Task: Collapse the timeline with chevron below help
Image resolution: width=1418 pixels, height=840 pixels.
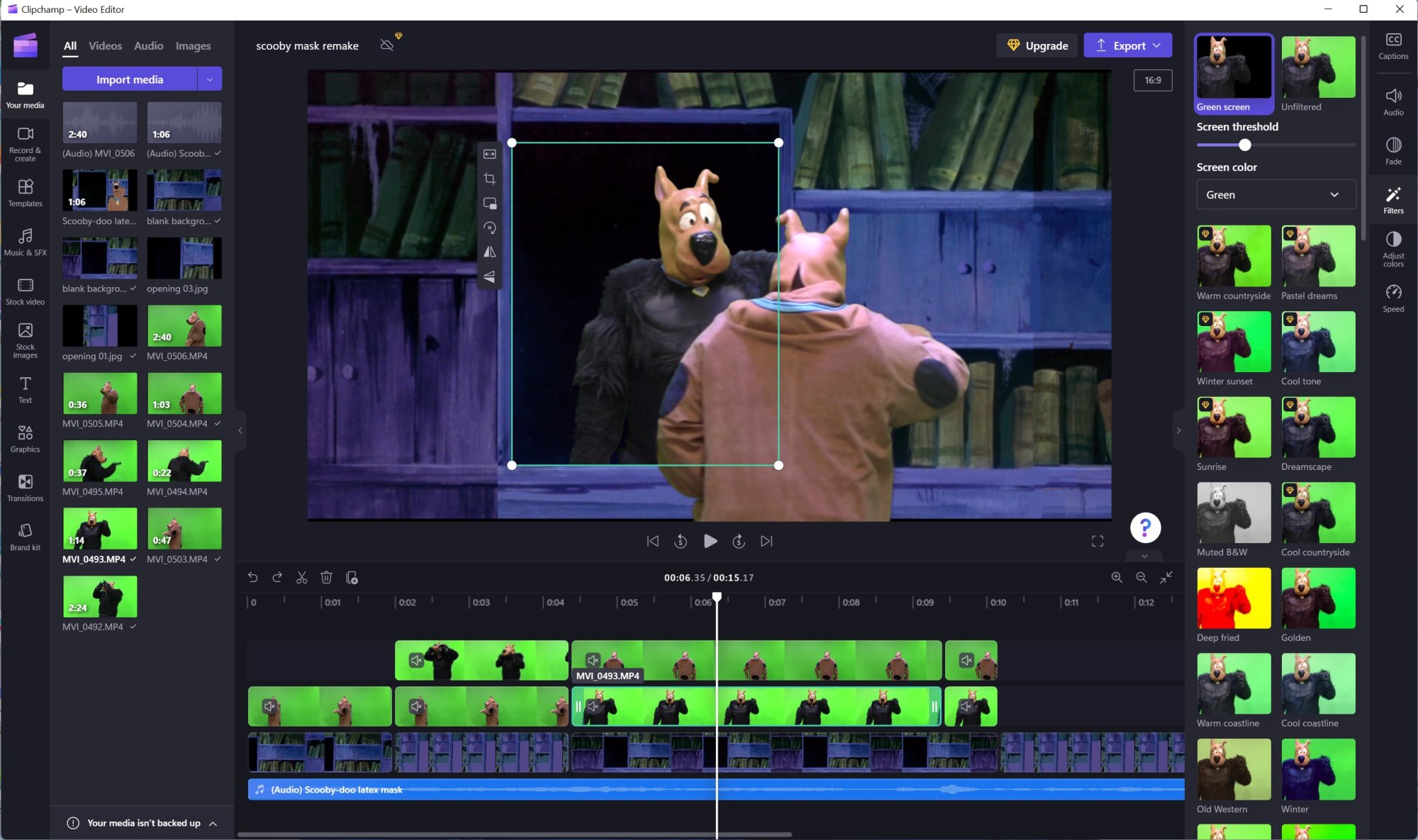Action: (1144, 556)
